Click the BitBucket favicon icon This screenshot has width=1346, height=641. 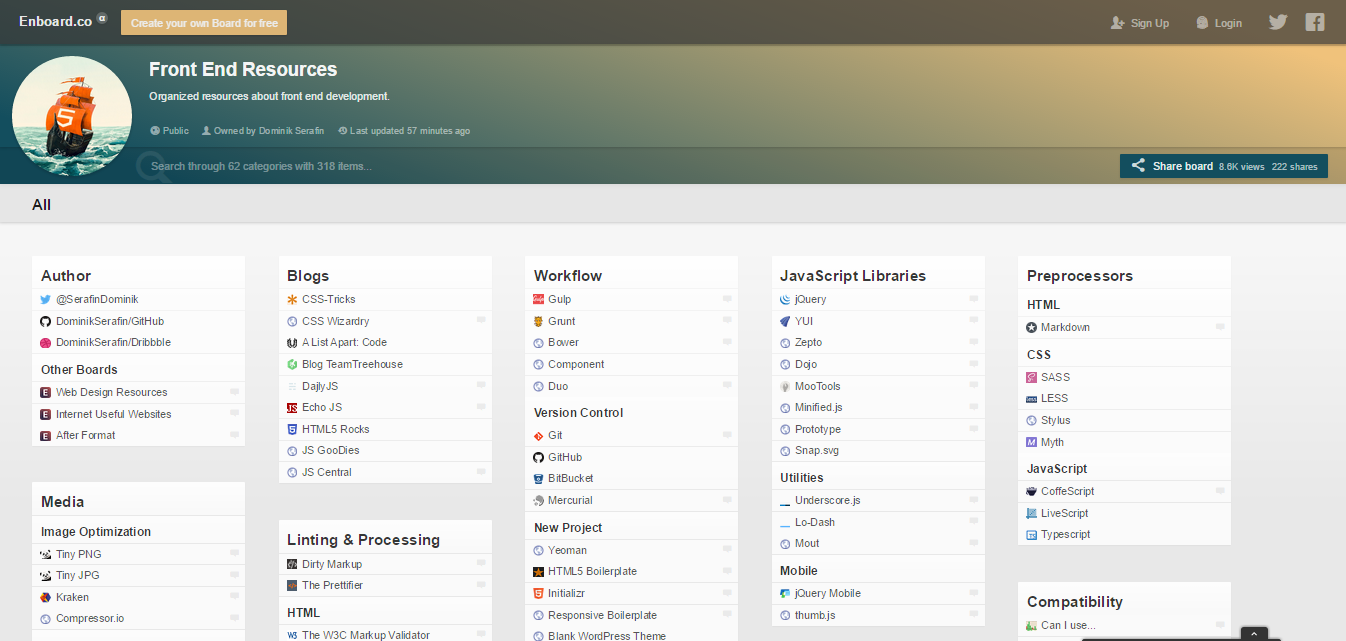click(x=539, y=478)
